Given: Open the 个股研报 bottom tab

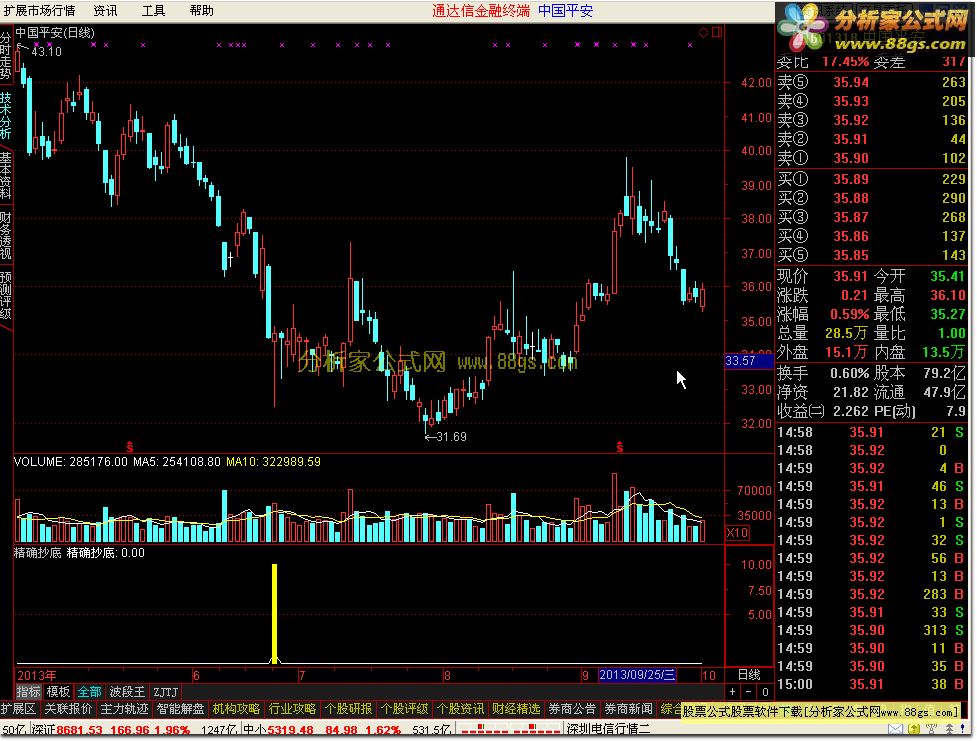Looking at the screenshot, I should pos(348,709).
